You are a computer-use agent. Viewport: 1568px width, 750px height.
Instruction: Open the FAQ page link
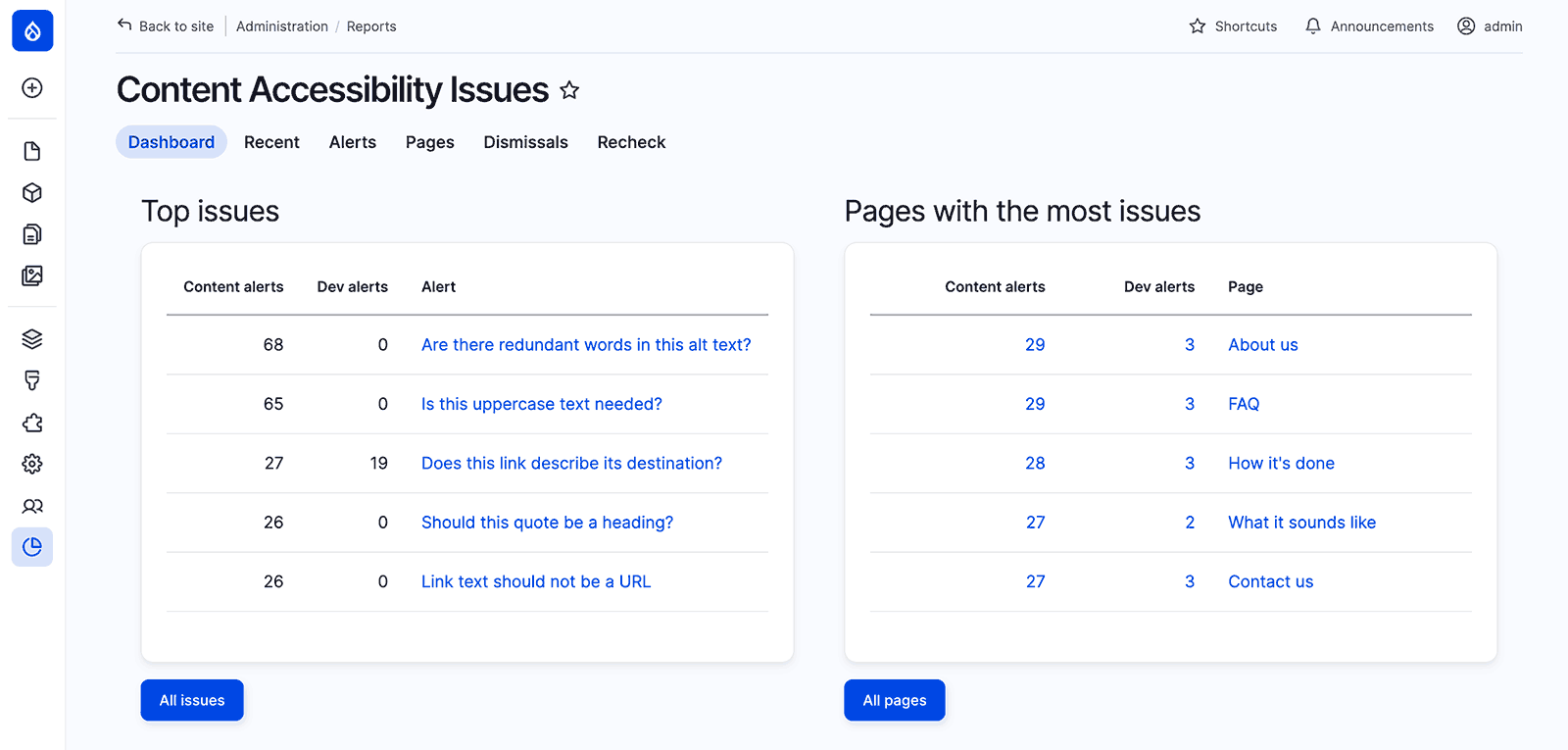(x=1244, y=404)
